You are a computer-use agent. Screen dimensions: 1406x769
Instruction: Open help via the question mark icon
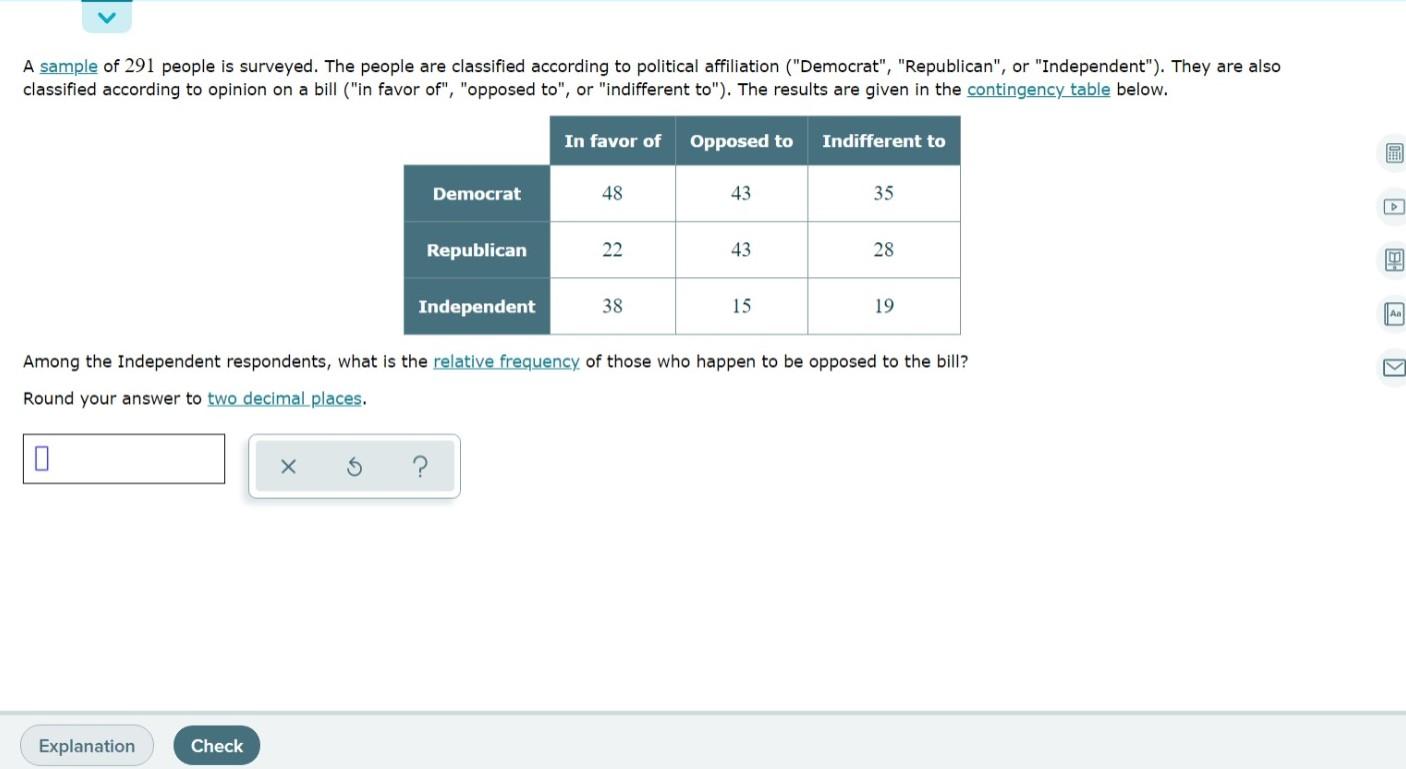[420, 466]
